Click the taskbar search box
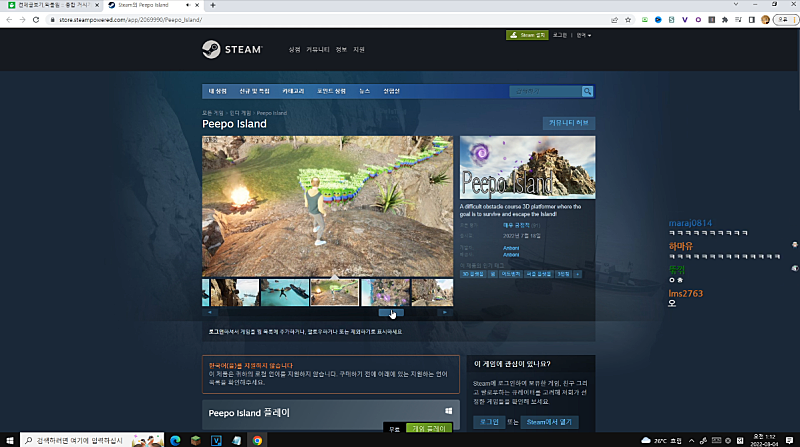The height and width of the screenshot is (447, 800). coord(92,440)
